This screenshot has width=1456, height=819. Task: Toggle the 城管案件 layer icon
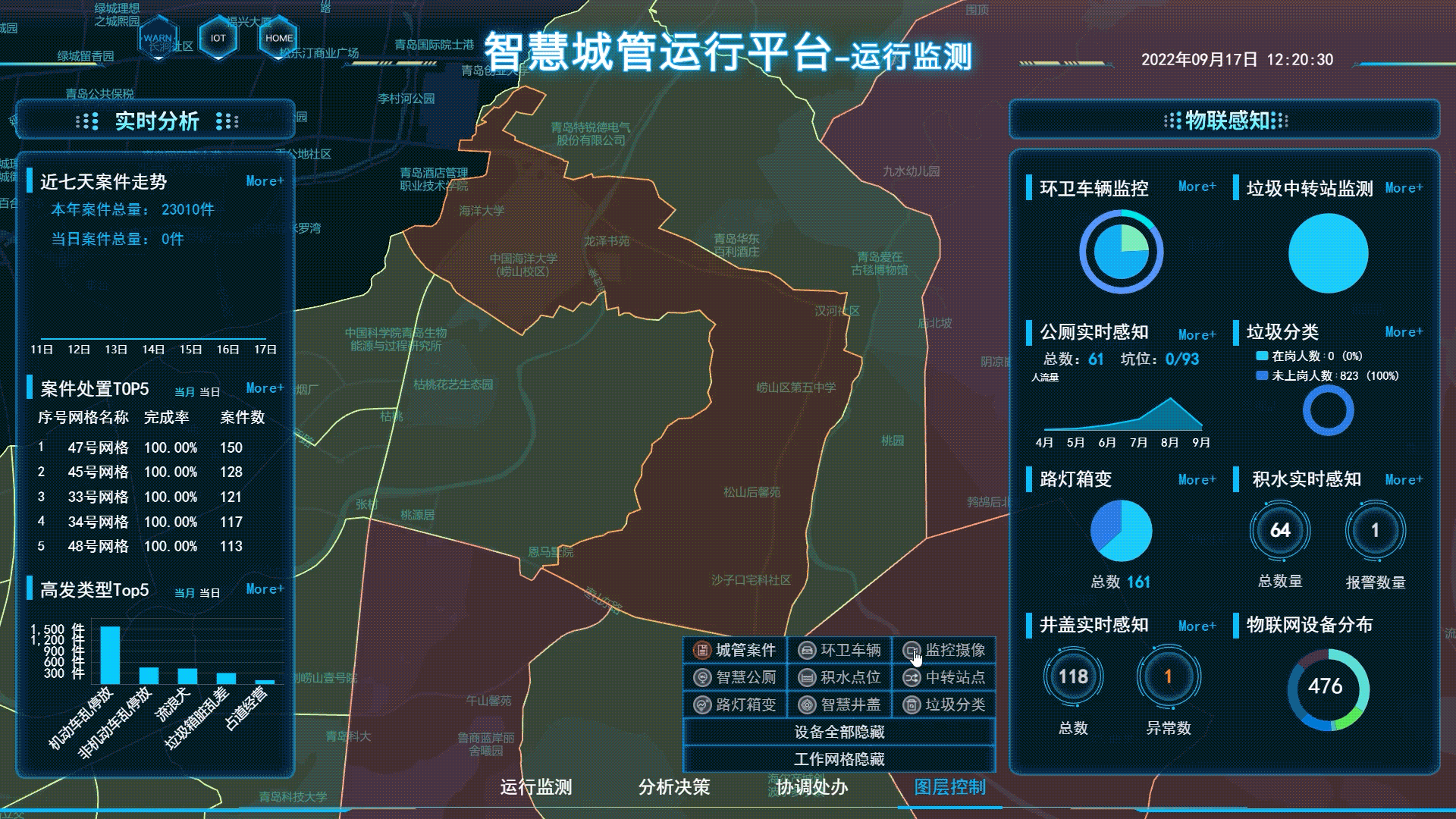tap(702, 650)
